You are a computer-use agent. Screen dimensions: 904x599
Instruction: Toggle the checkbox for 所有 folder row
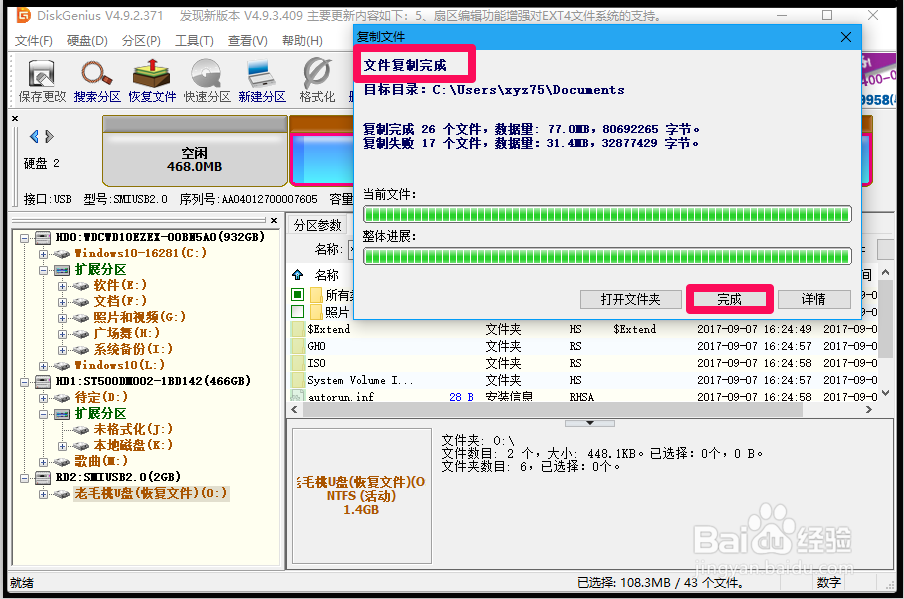point(297,295)
